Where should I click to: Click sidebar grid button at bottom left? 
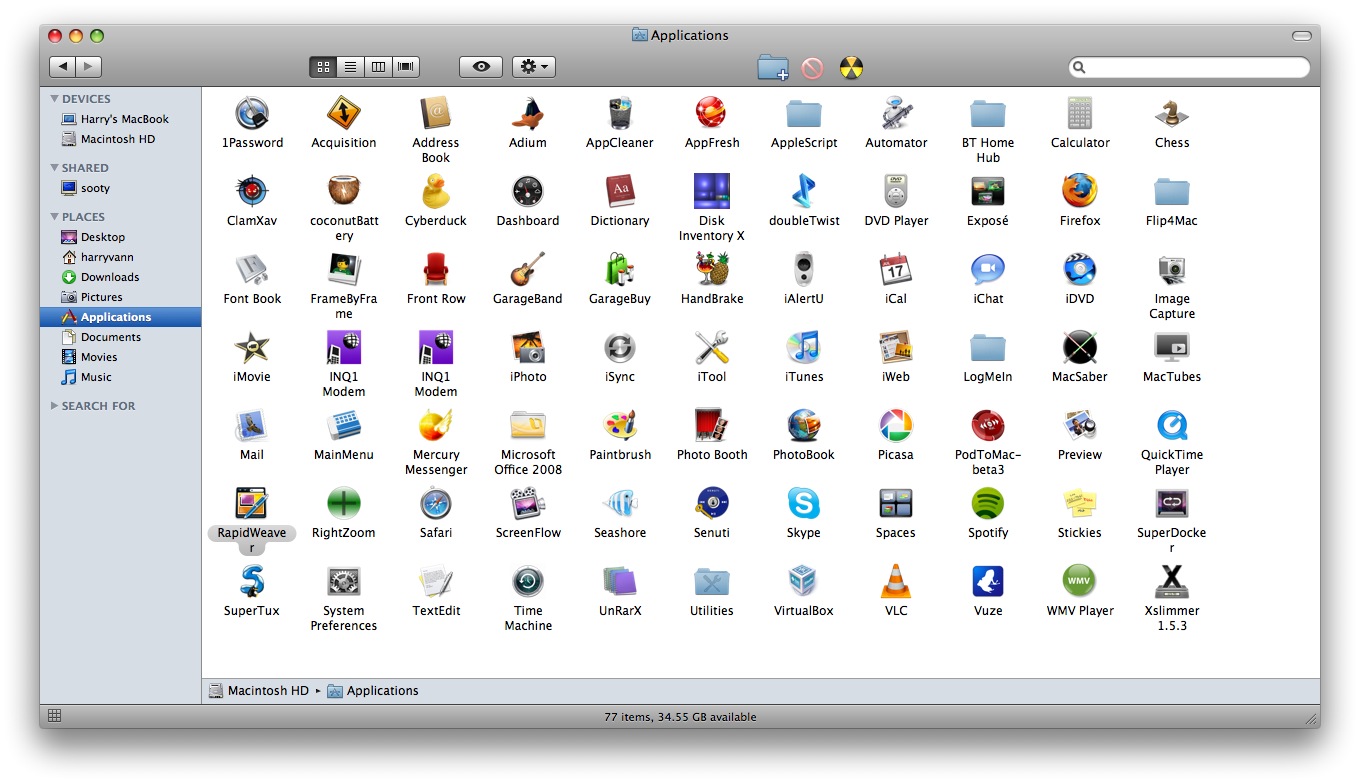[54, 716]
